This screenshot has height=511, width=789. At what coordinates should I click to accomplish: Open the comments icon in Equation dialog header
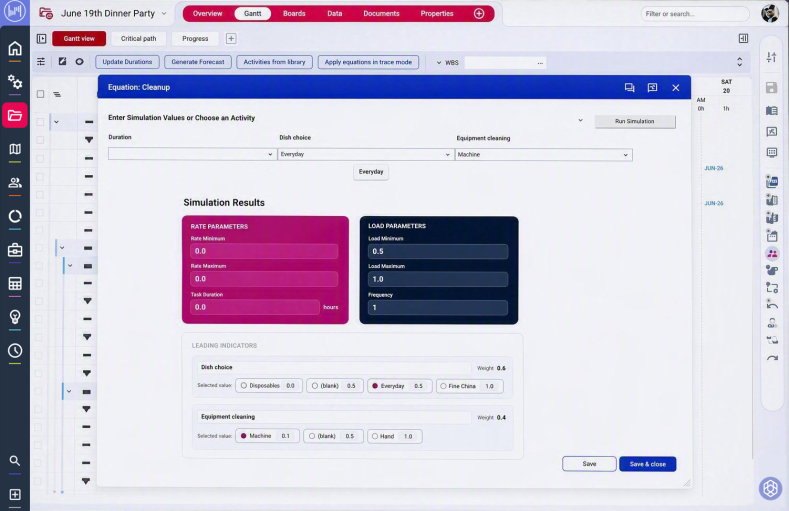(629, 88)
